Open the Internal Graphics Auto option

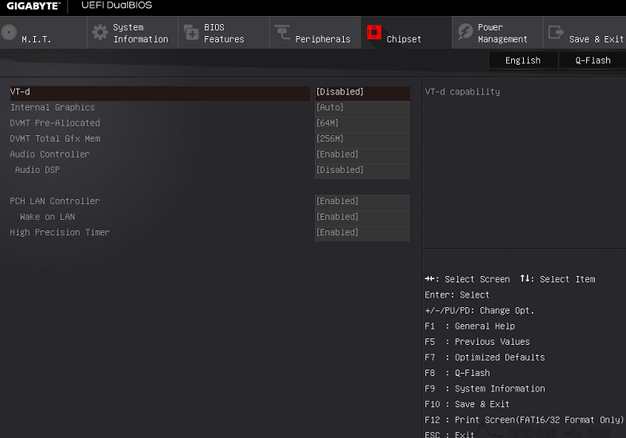coord(363,107)
